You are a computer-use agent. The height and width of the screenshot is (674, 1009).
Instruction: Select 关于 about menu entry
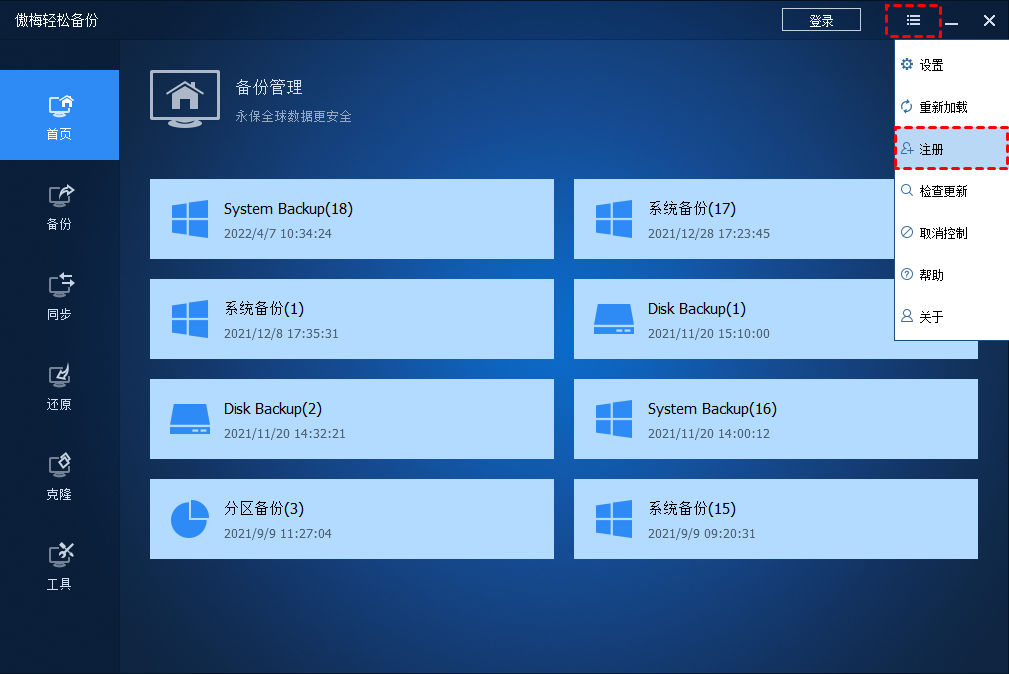coord(952,316)
